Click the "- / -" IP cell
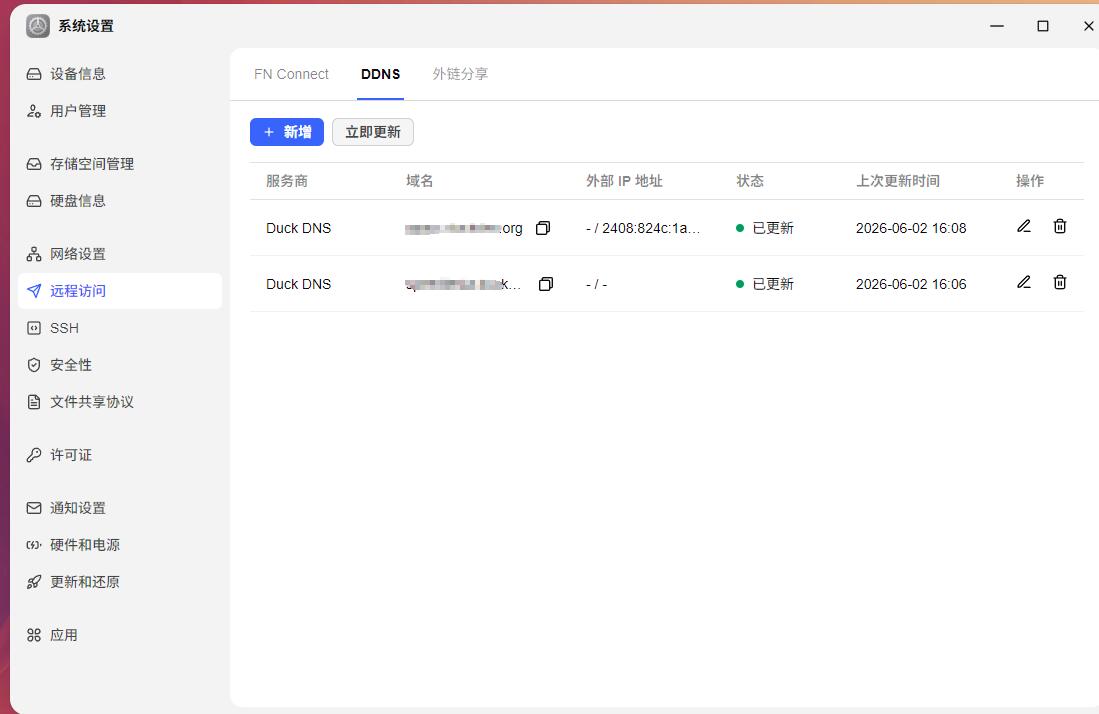Image resolution: width=1099 pixels, height=714 pixels. [x=596, y=284]
